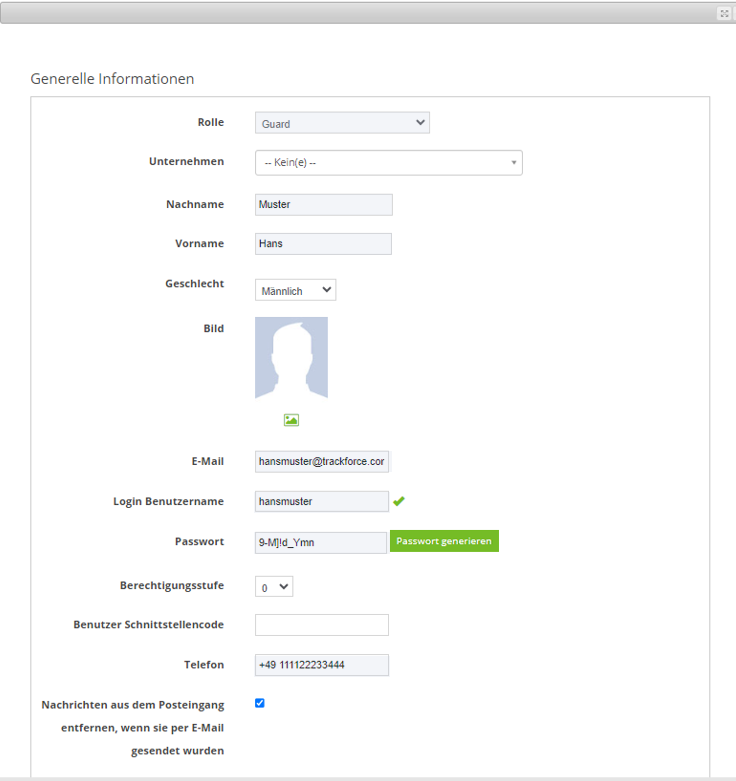Viewport: 736px width, 781px height.
Task: Click the Login Benutzername field
Action: [322, 502]
